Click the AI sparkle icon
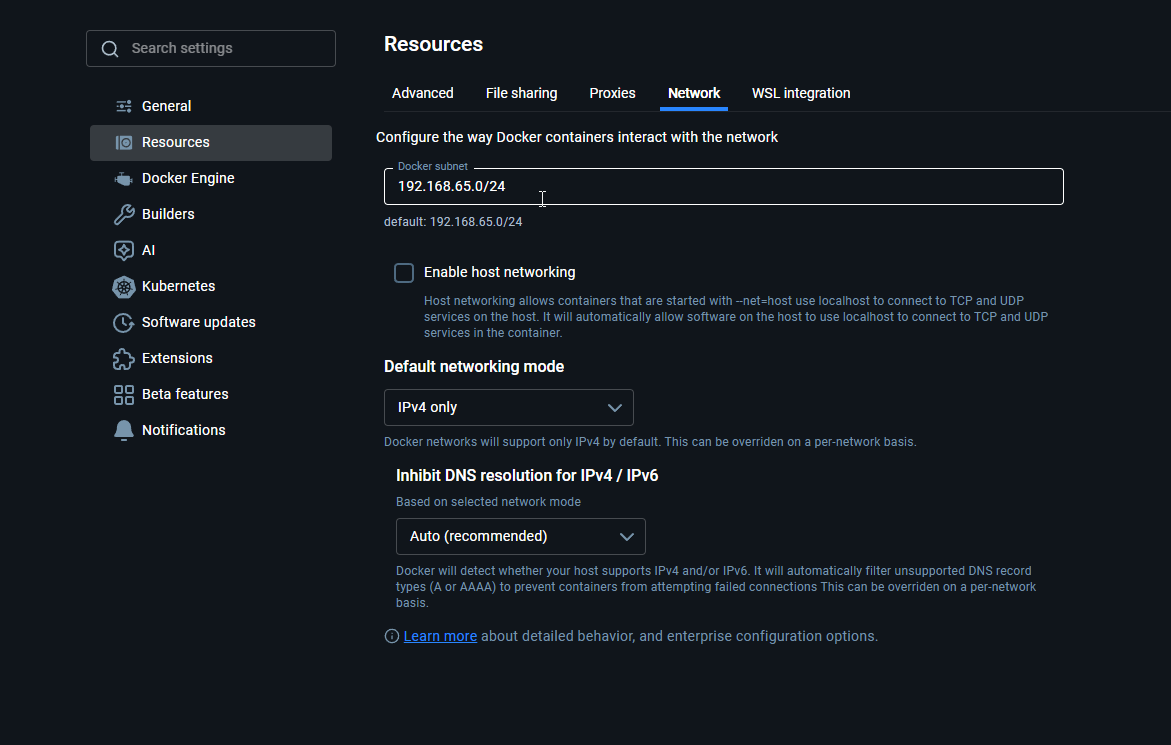This screenshot has width=1171, height=745. pos(124,250)
